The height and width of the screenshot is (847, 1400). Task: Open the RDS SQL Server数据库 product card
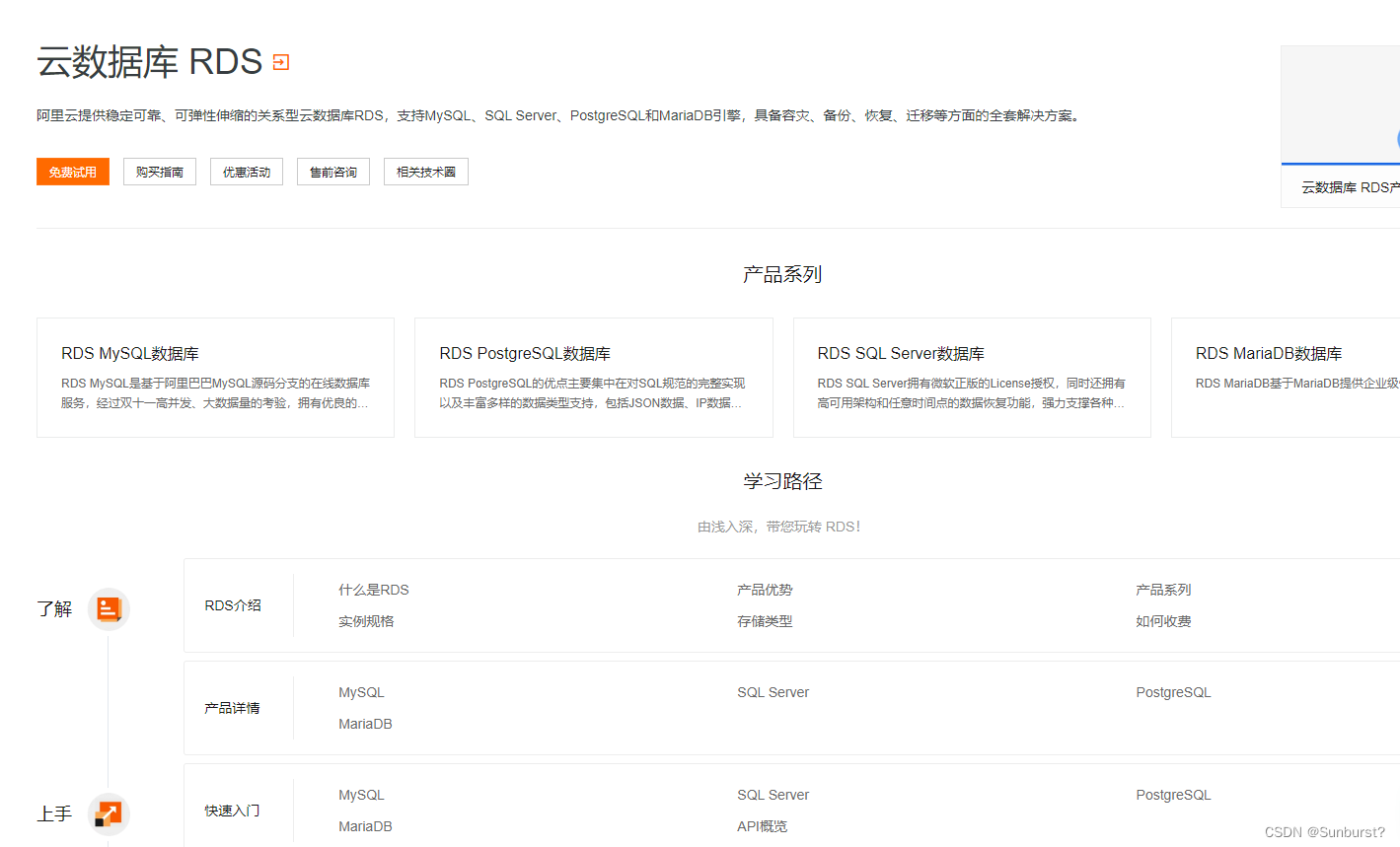pos(972,378)
